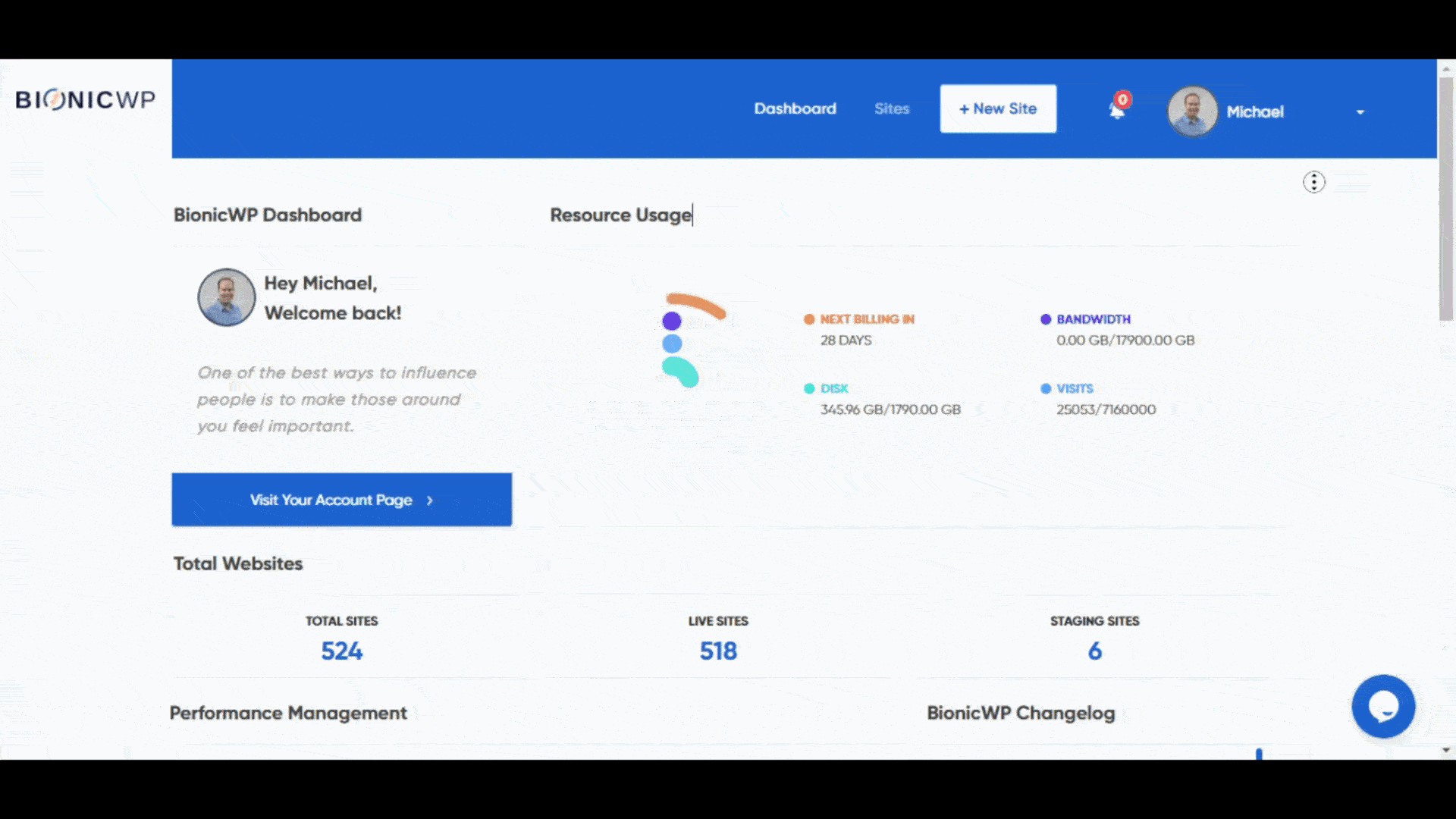Click the purple Bandwidth legend dot
Screen dimensions: 1456x819
tap(1046, 319)
